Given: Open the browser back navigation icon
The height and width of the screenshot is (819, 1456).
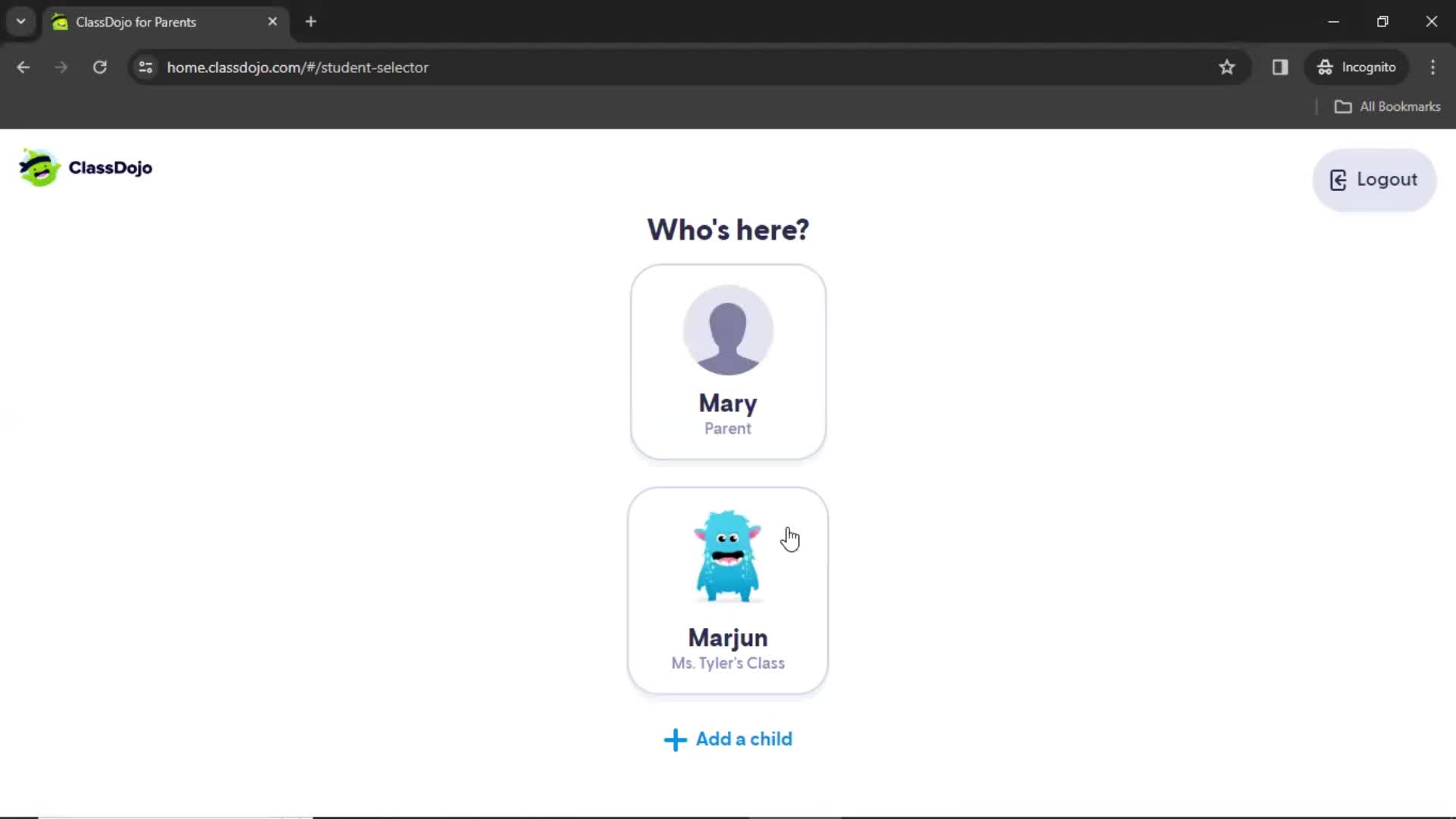Looking at the screenshot, I should tap(24, 67).
